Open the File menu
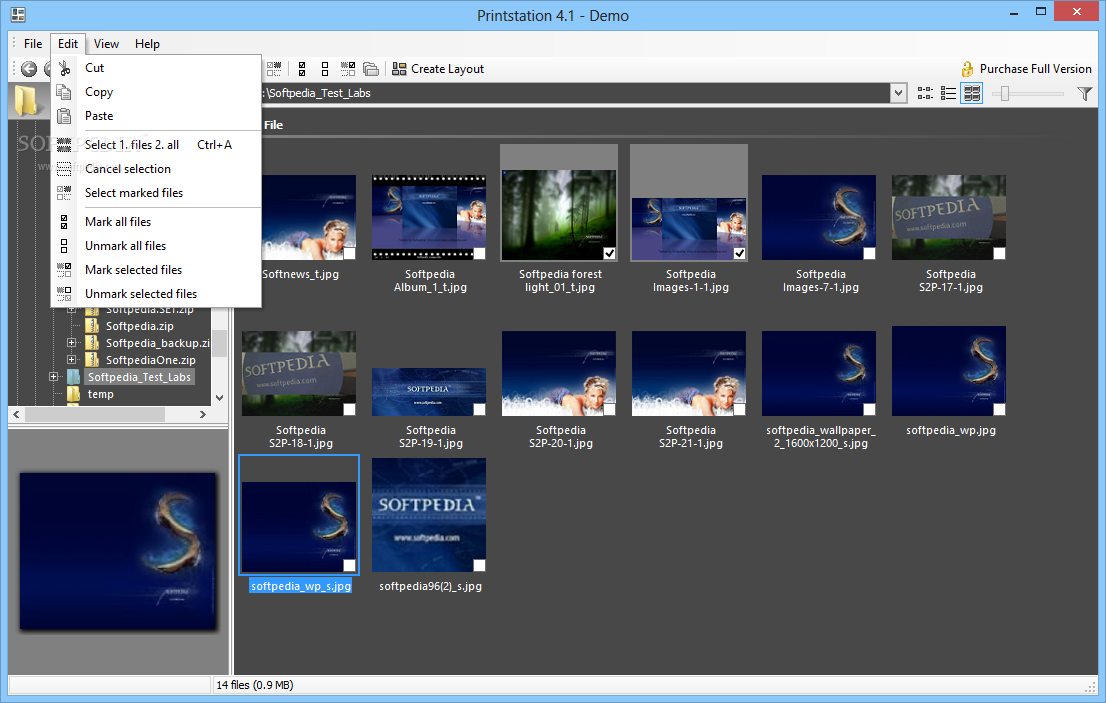Viewport: 1106px width, 703px height. point(32,44)
